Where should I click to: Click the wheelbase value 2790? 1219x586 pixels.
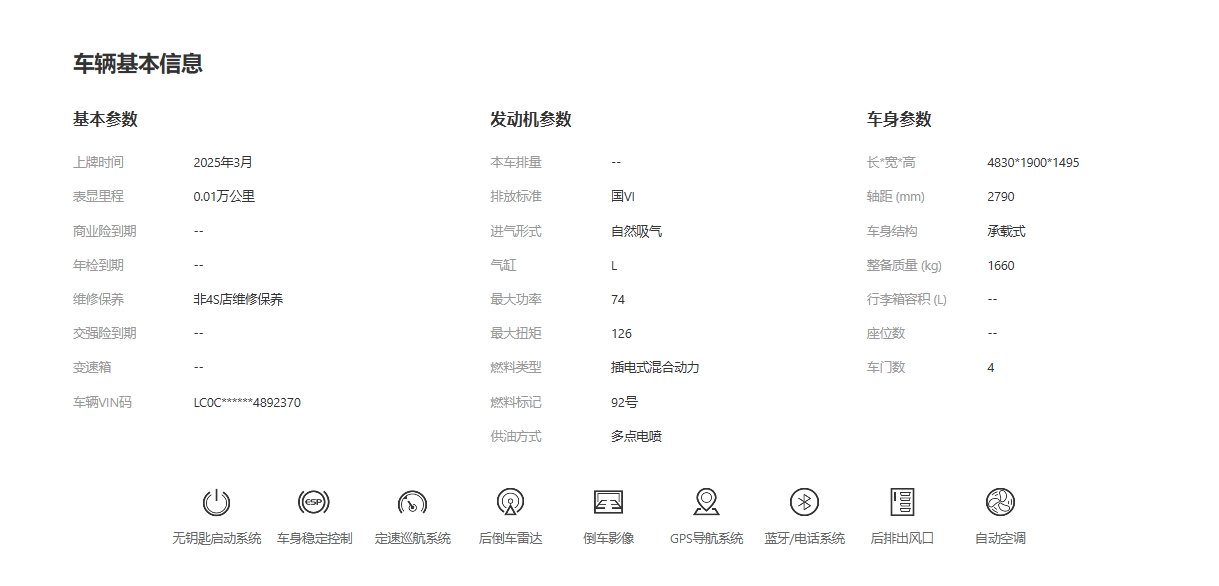(1000, 197)
